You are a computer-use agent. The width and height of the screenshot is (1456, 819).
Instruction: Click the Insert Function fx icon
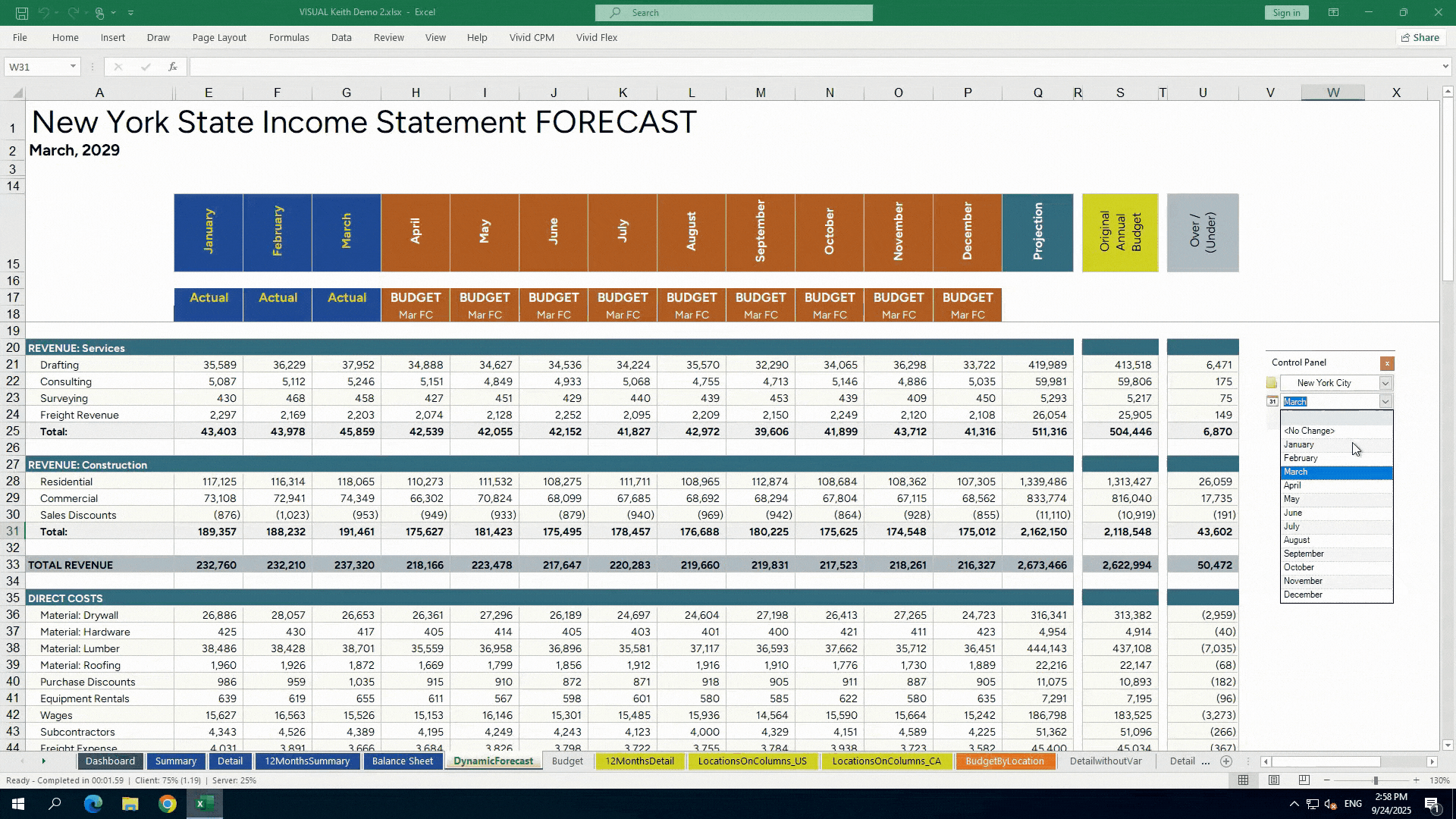click(x=173, y=67)
